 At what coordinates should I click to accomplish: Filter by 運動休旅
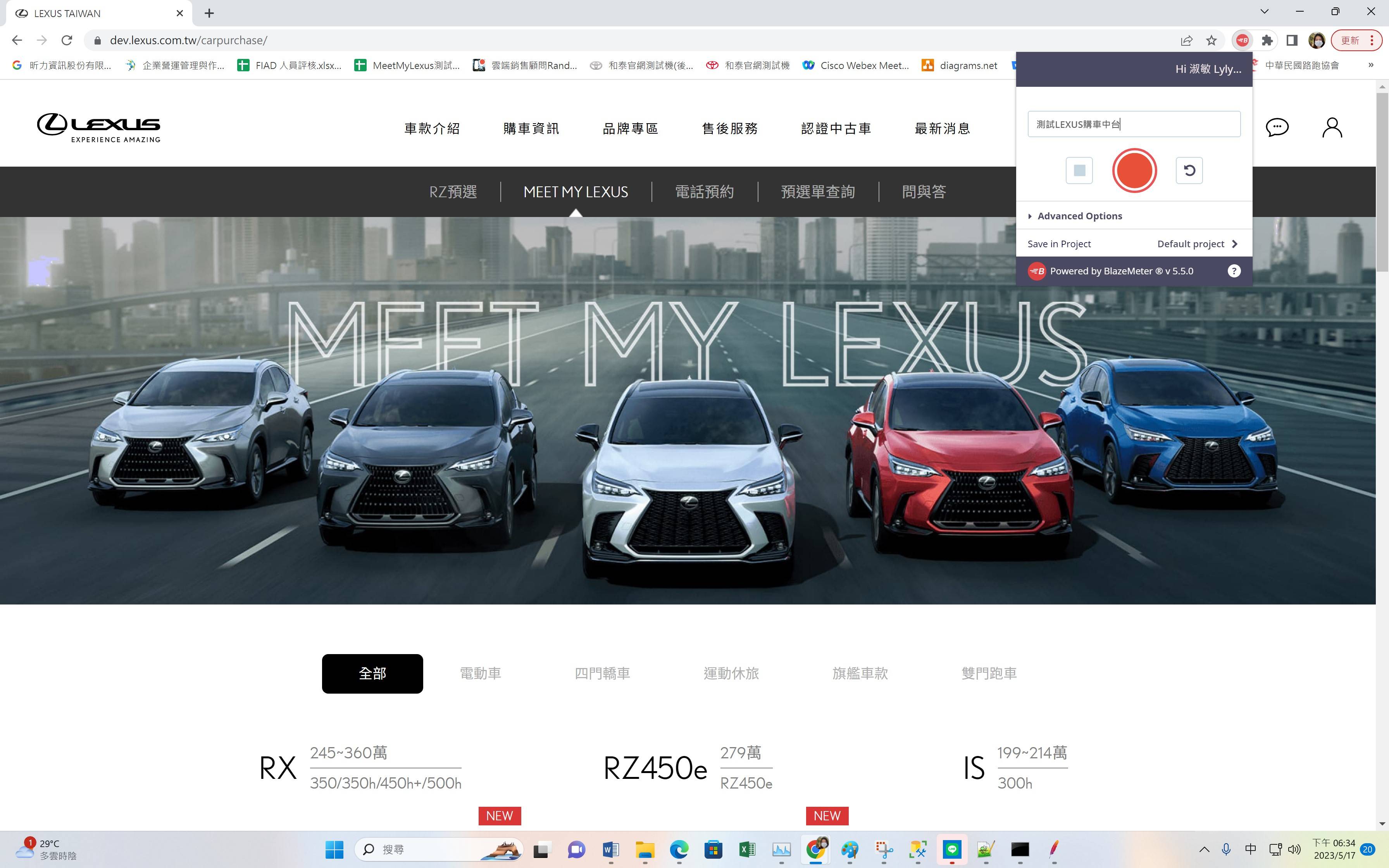(731, 673)
